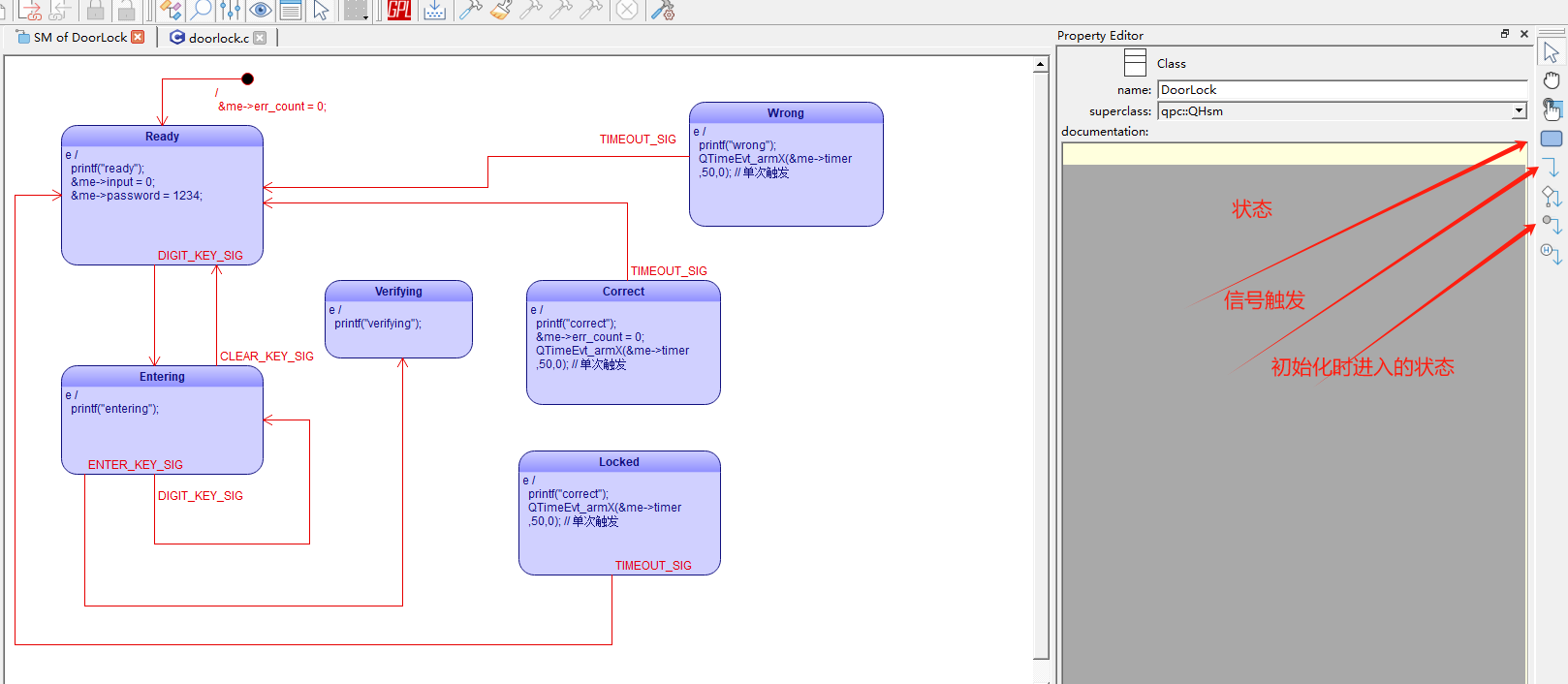
Task: Pick the History (H) transition tool
Action: pyautogui.click(x=1552, y=254)
